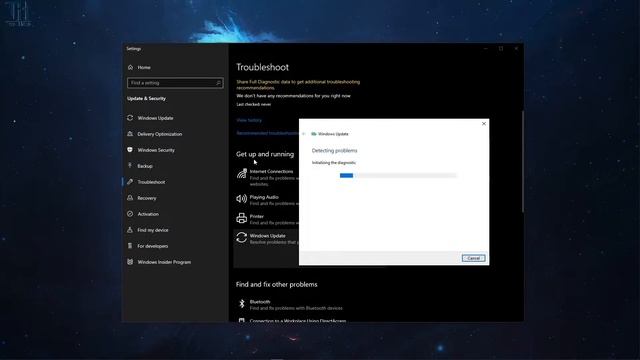Click the Playing Audio speaker icon
The width and height of the screenshot is (640, 360).
click(x=242, y=199)
